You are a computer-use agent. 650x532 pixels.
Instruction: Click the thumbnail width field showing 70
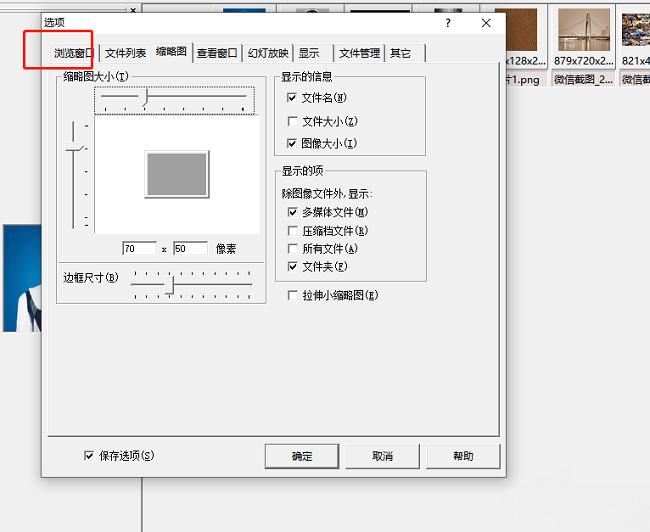point(139,248)
